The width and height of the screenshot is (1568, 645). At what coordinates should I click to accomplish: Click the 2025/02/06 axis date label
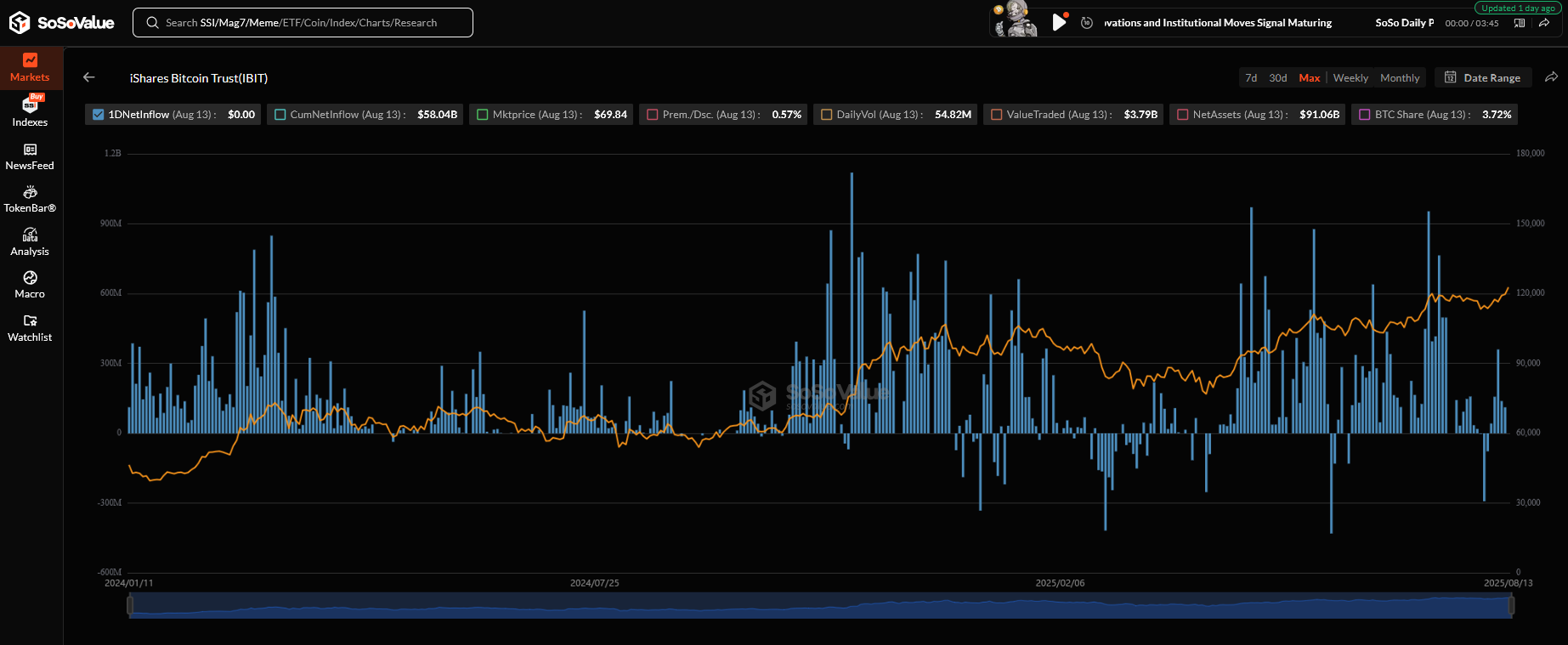pyautogui.click(x=1060, y=583)
